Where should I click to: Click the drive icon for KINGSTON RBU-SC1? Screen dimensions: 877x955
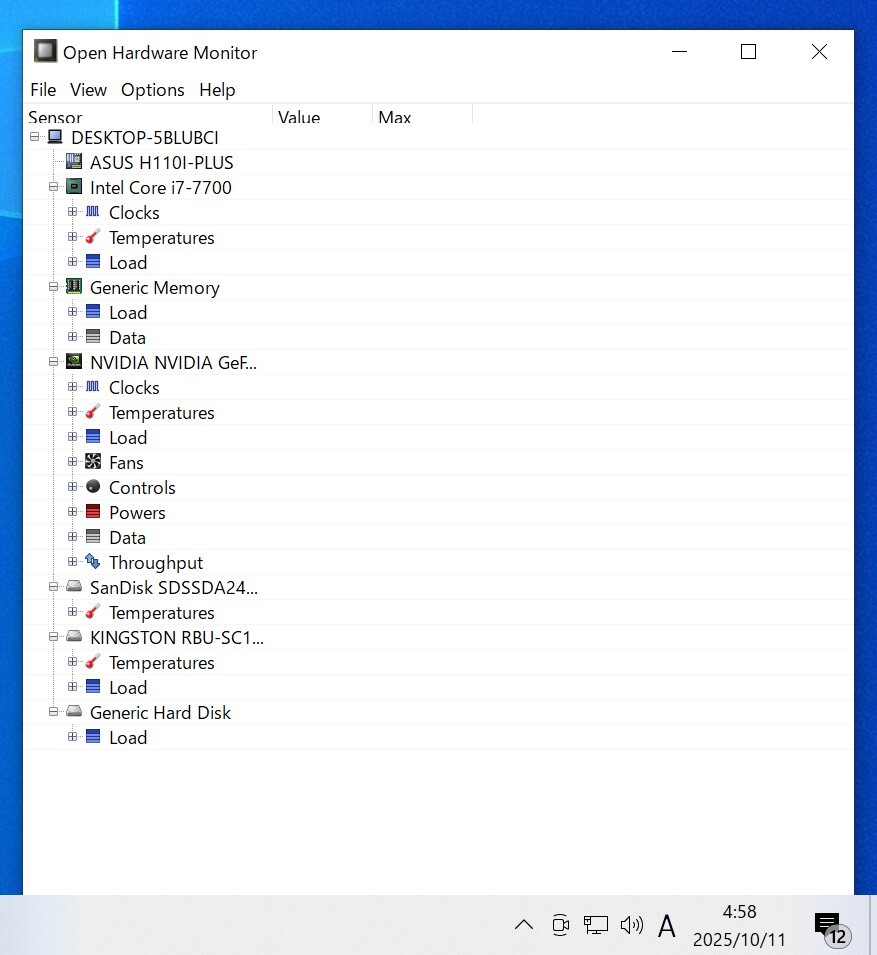point(74,636)
